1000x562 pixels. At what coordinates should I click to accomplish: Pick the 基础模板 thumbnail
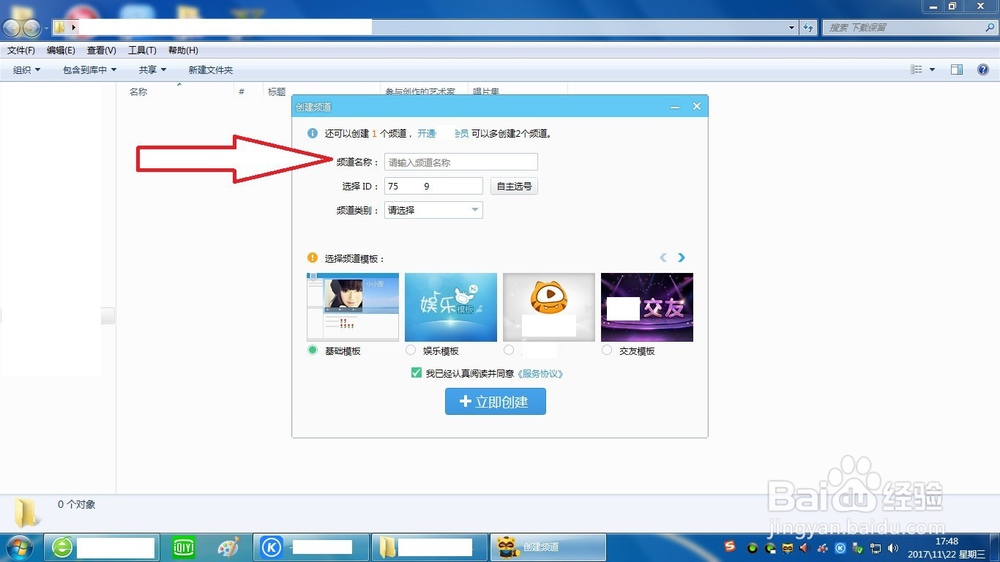pos(353,307)
